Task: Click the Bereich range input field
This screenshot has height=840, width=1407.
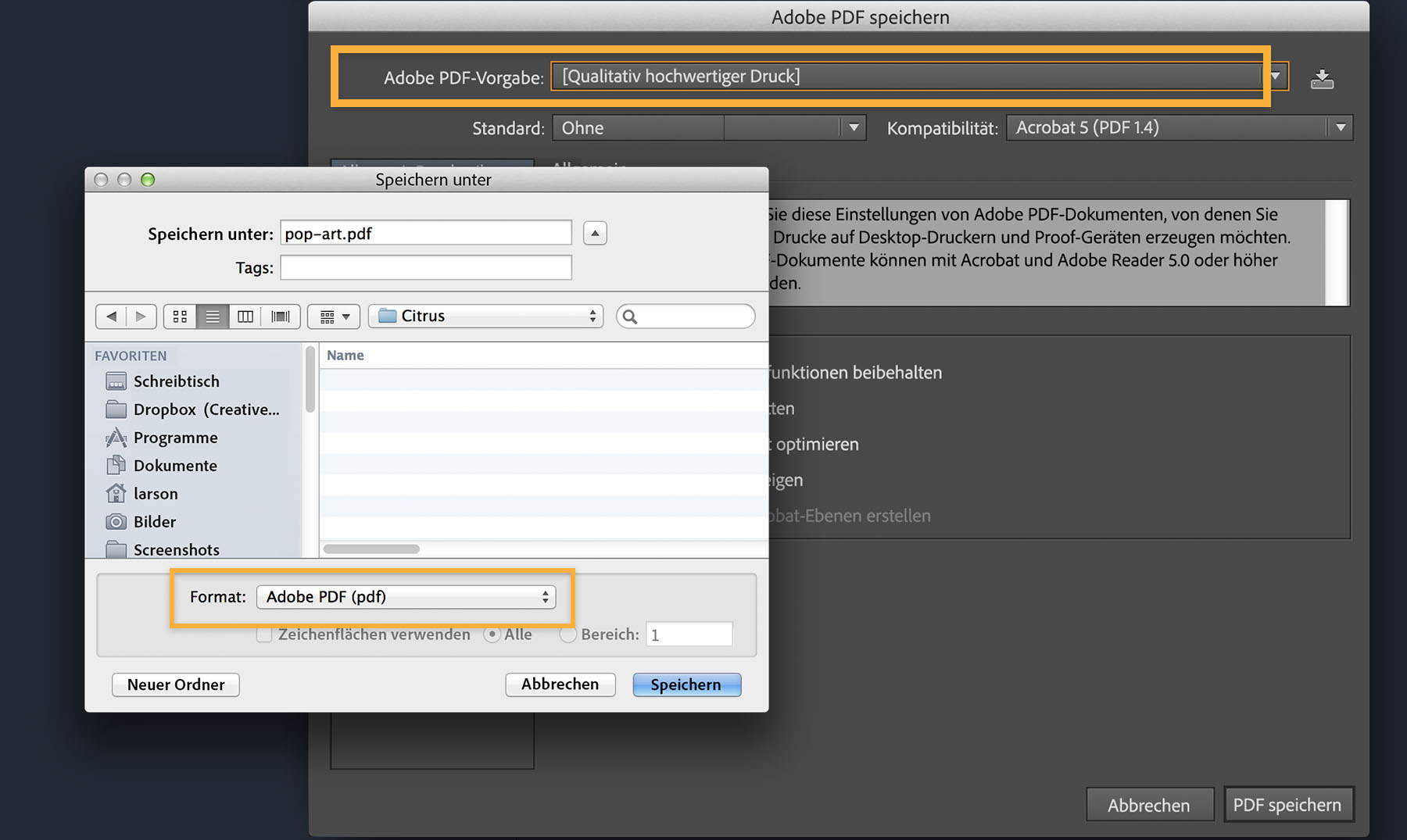Action: pyautogui.click(x=689, y=634)
